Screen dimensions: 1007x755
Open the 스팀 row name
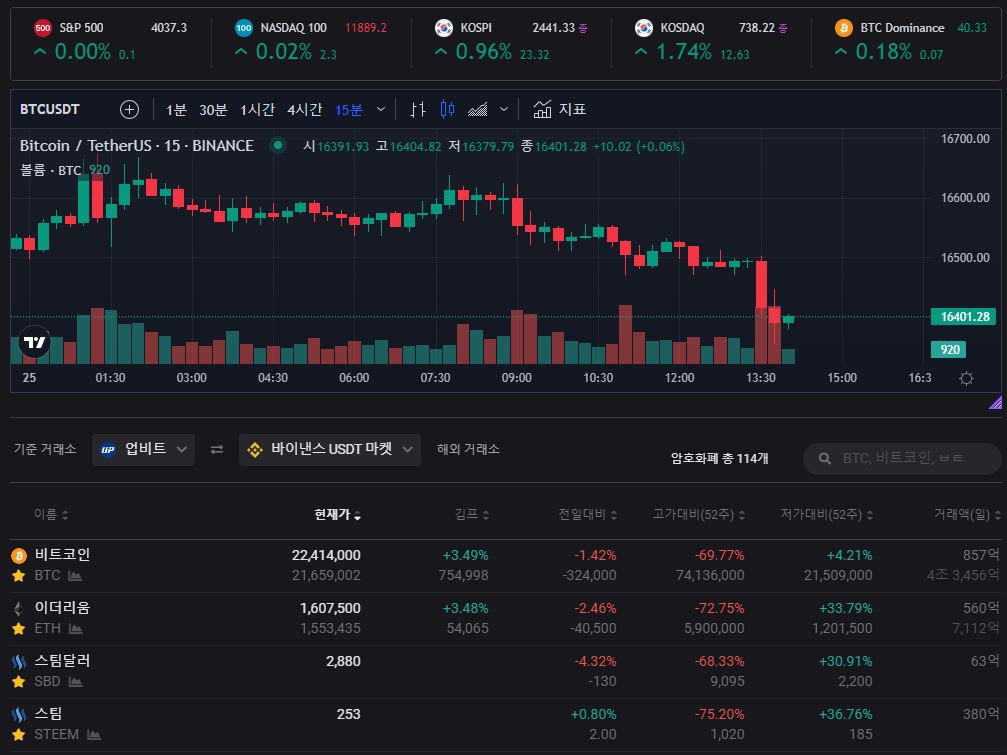pos(48,713)
